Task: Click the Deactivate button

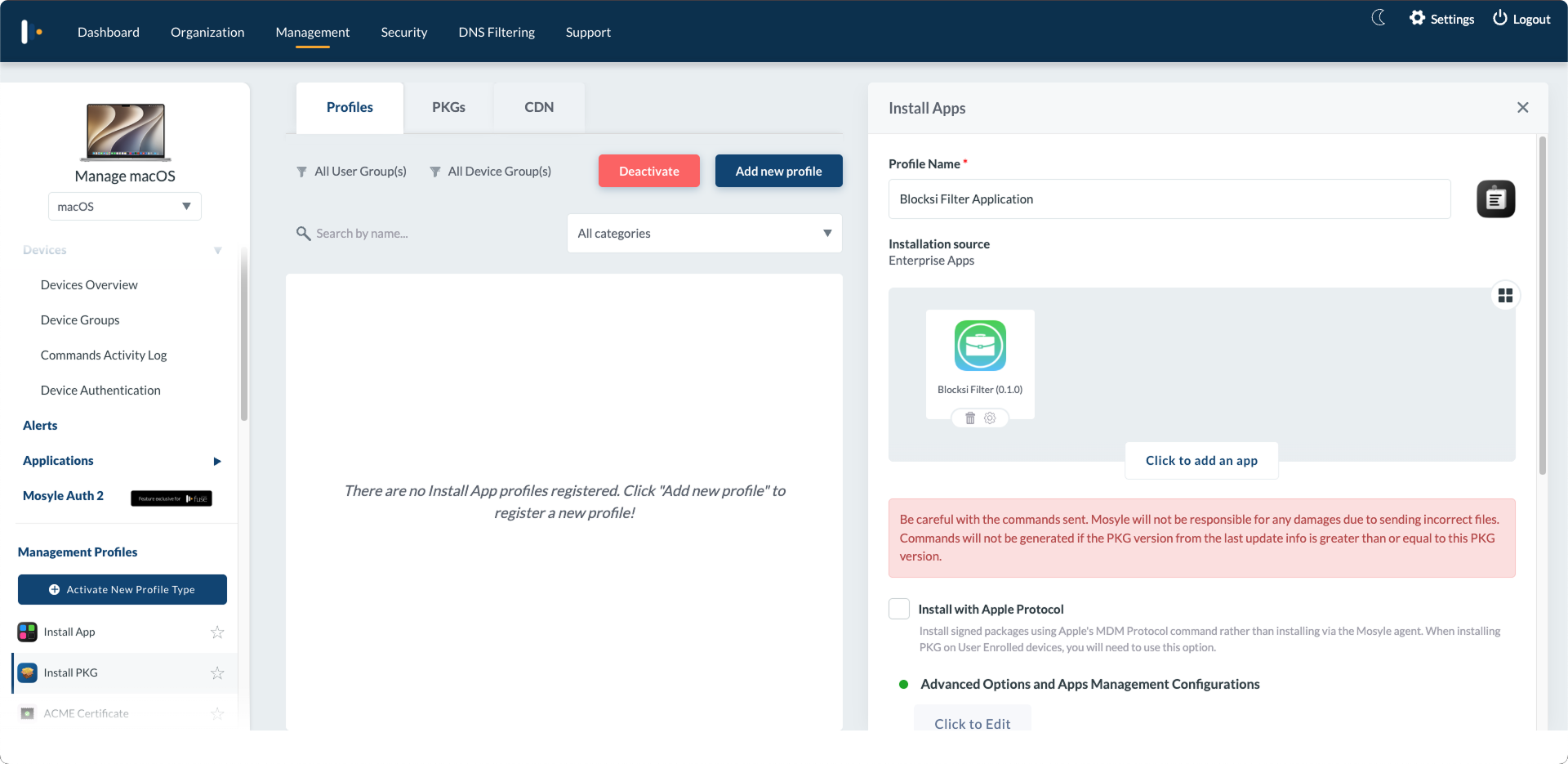Action: click(649, 172)
